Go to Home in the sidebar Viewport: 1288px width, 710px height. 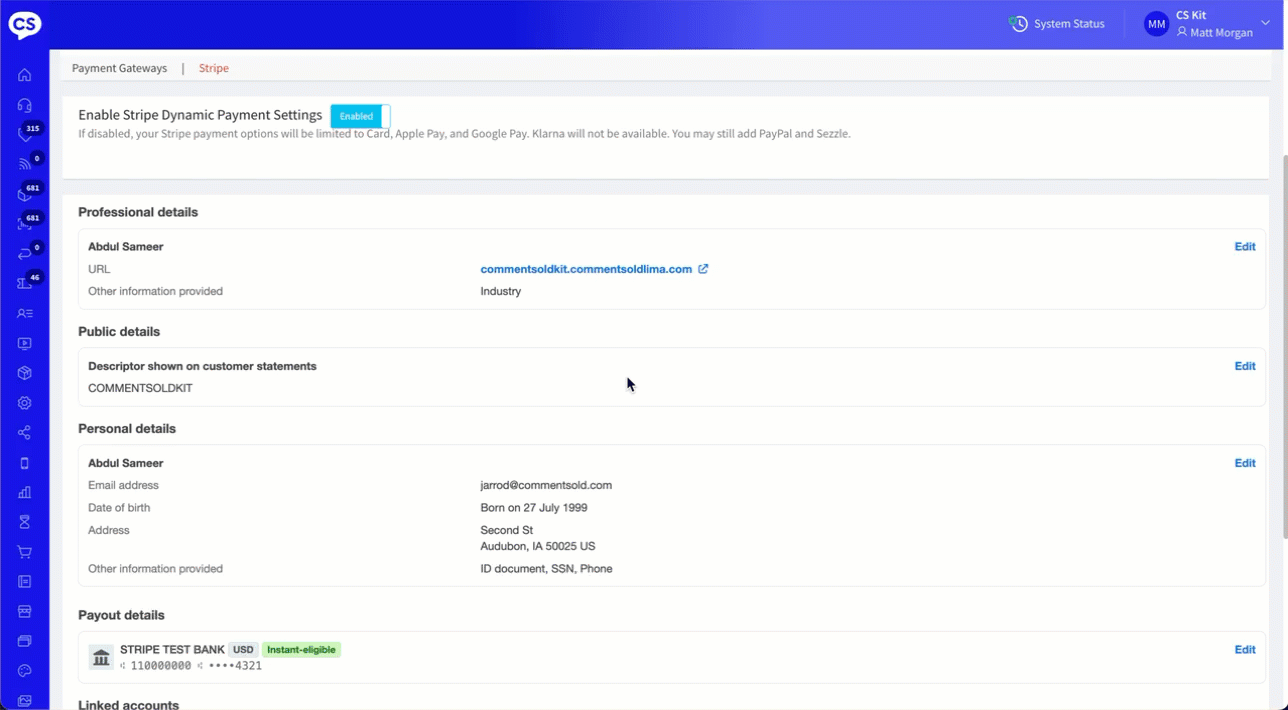click(25, 75)
